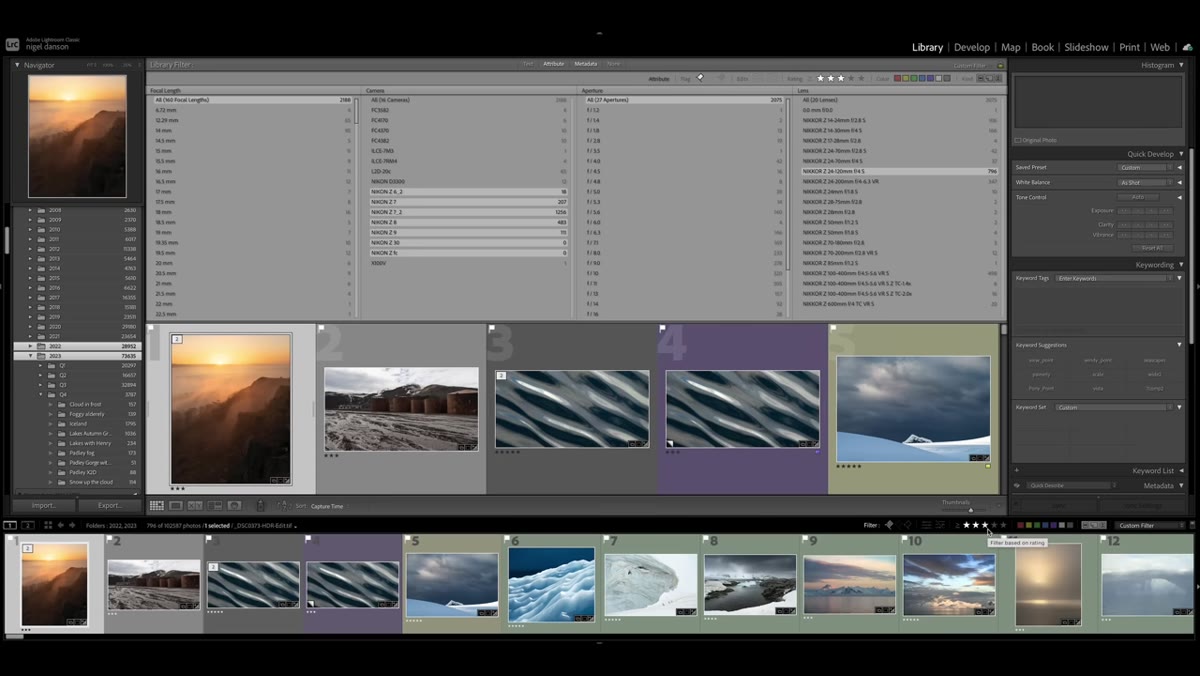Click the filter lock icon in Library Filter bar
The height and width of the screenshot is (676, 1200).
coord(1000,65)
